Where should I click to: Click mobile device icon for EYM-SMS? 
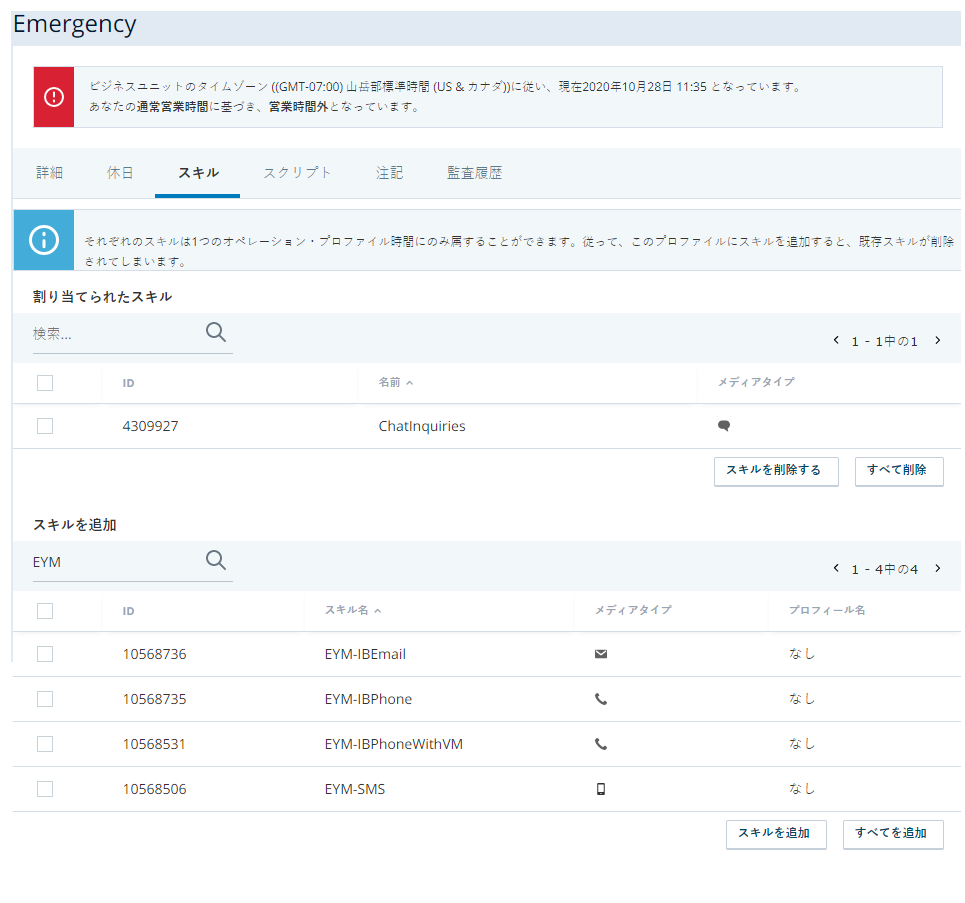coord(601,789)
